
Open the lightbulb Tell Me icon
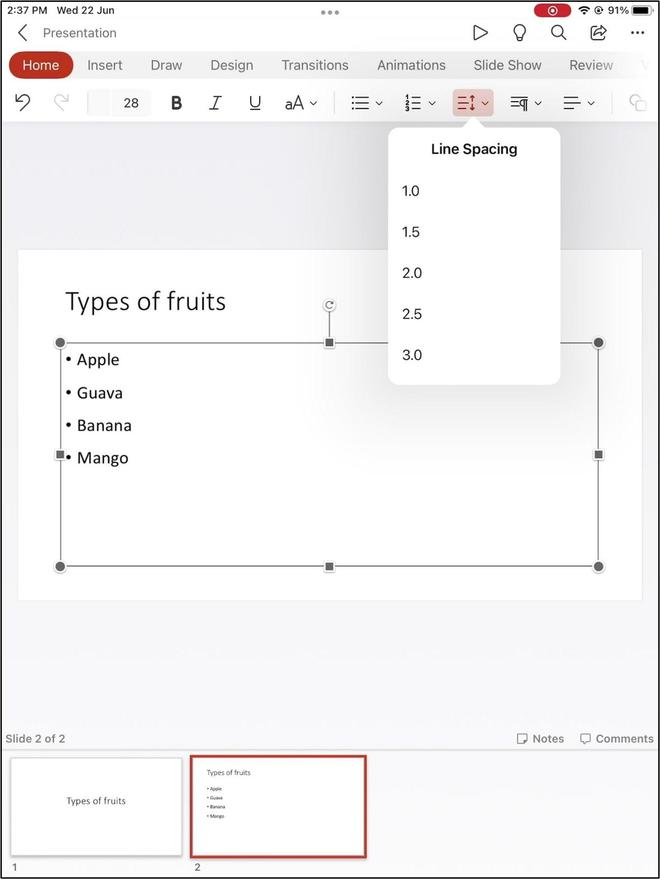pos(519,33)
